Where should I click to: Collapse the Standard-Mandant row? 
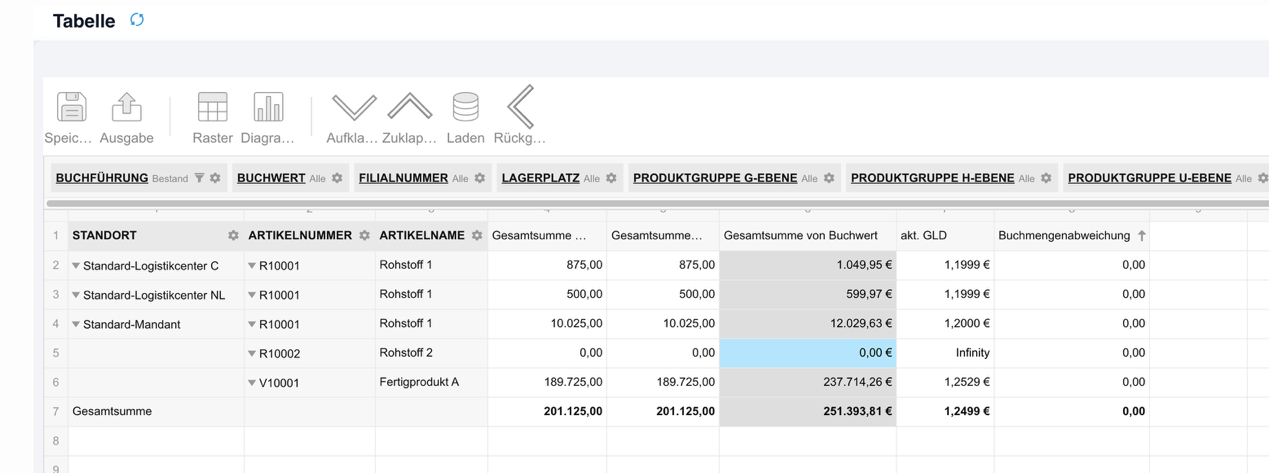pos(76,325)
